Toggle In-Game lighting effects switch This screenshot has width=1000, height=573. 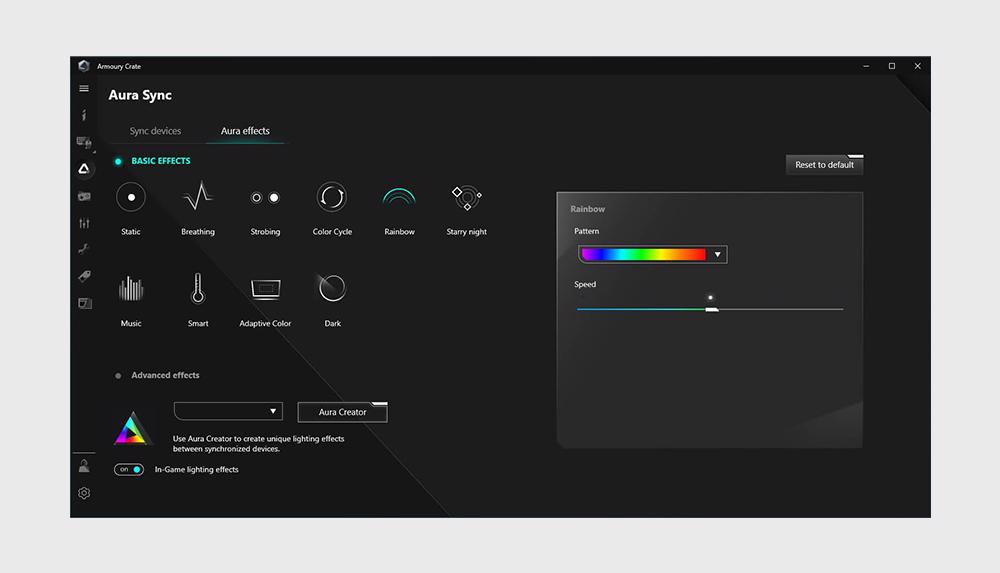point(129,469)
